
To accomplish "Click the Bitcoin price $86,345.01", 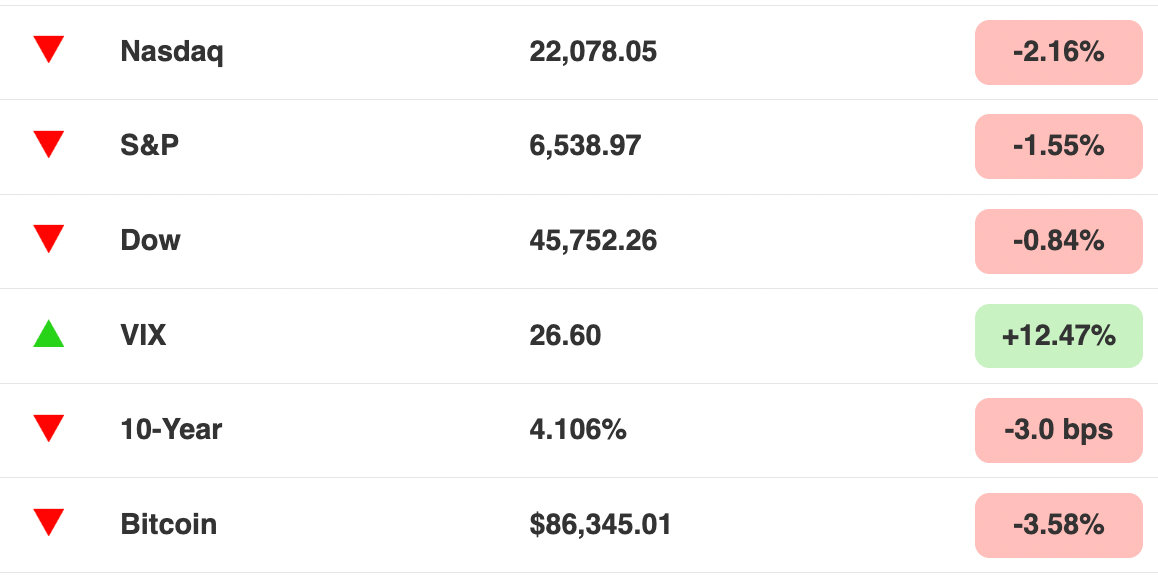I will coord(600,525).
